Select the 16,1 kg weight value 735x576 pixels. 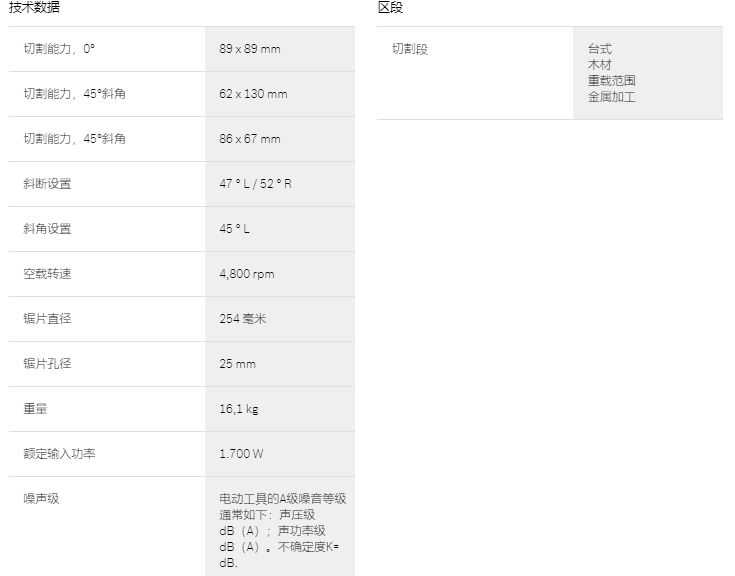click(239, 409)
